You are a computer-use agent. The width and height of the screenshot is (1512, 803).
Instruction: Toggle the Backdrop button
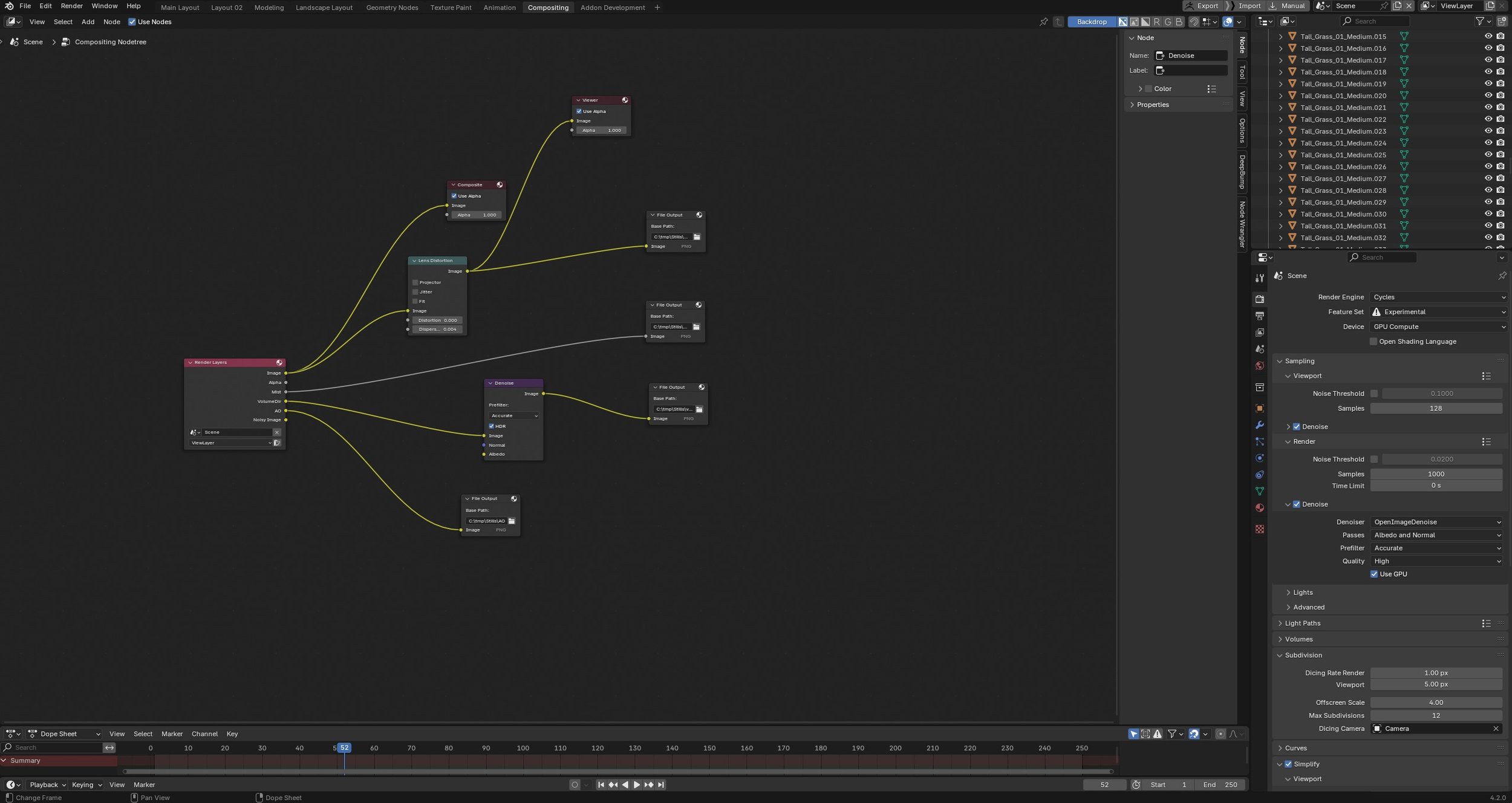(1091, 22)
